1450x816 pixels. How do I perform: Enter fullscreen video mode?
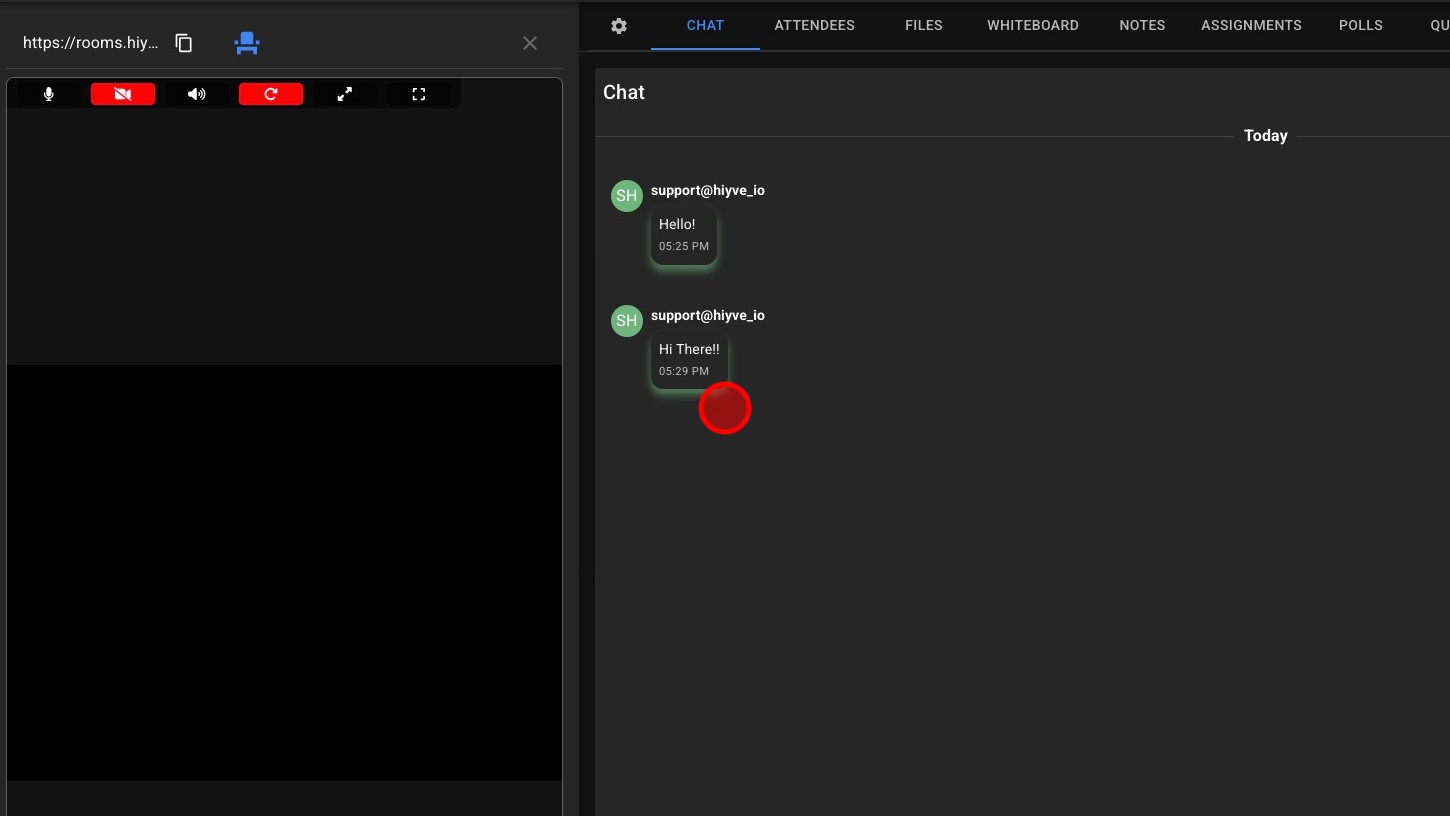[419, 94]
